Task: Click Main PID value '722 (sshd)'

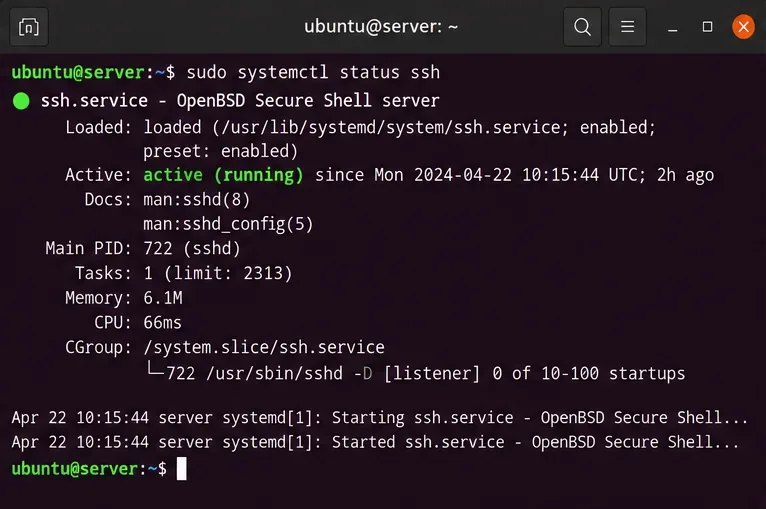Action: (x=192, y=249)
